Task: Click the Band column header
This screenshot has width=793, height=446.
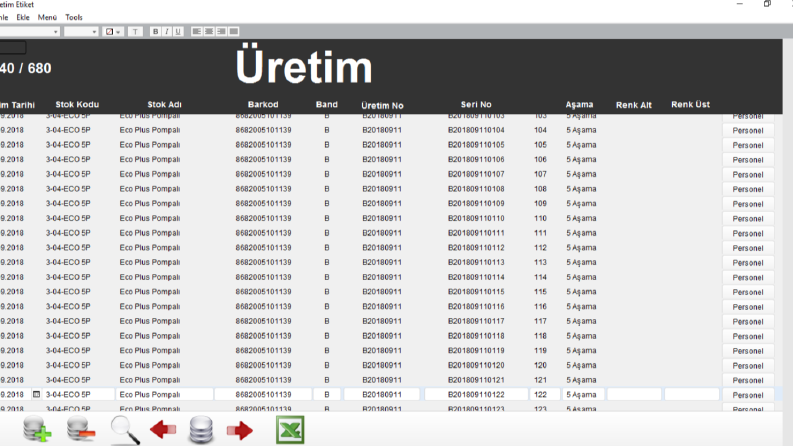Action: coord(327,105)
